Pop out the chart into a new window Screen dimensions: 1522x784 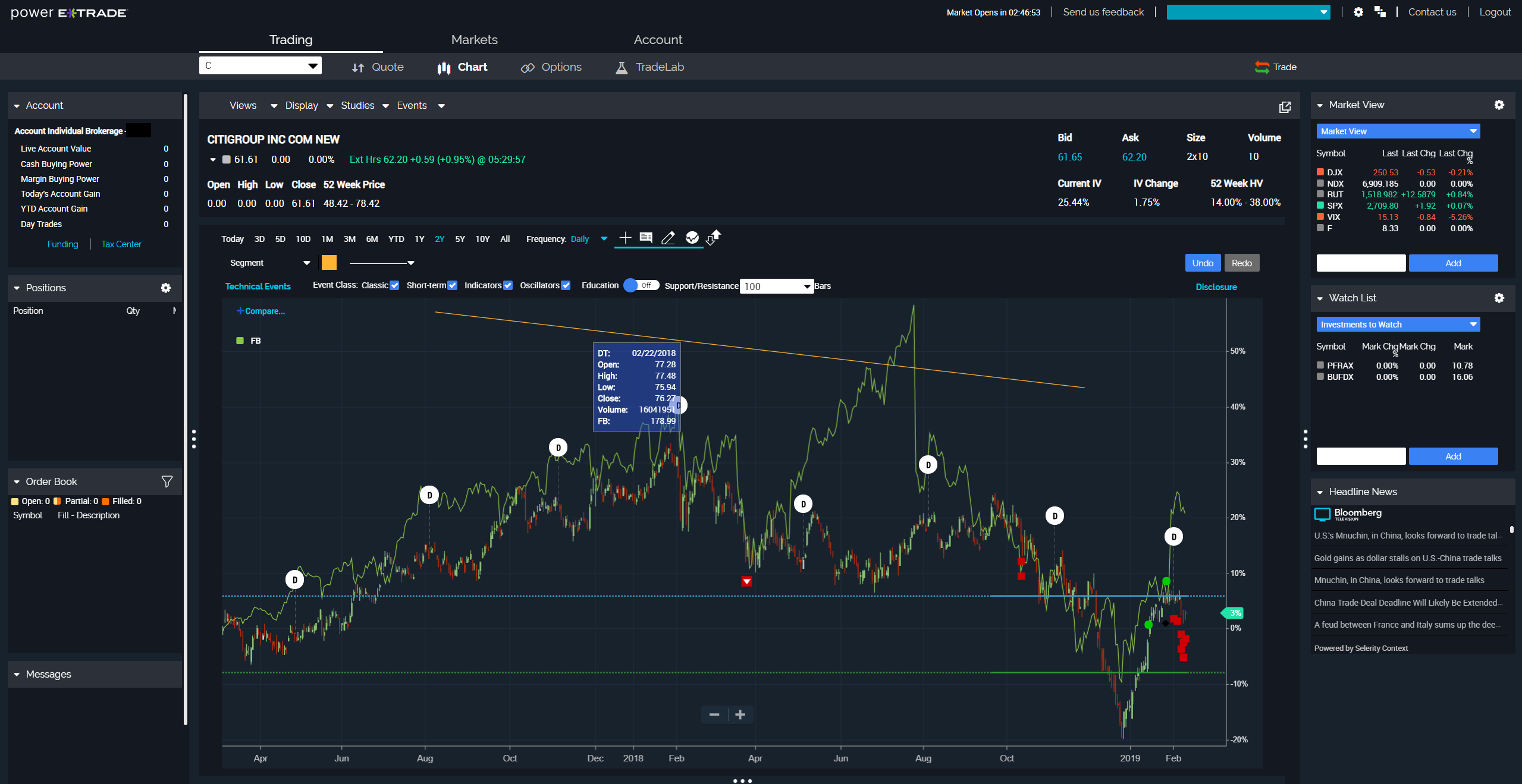pos(1285,107)
